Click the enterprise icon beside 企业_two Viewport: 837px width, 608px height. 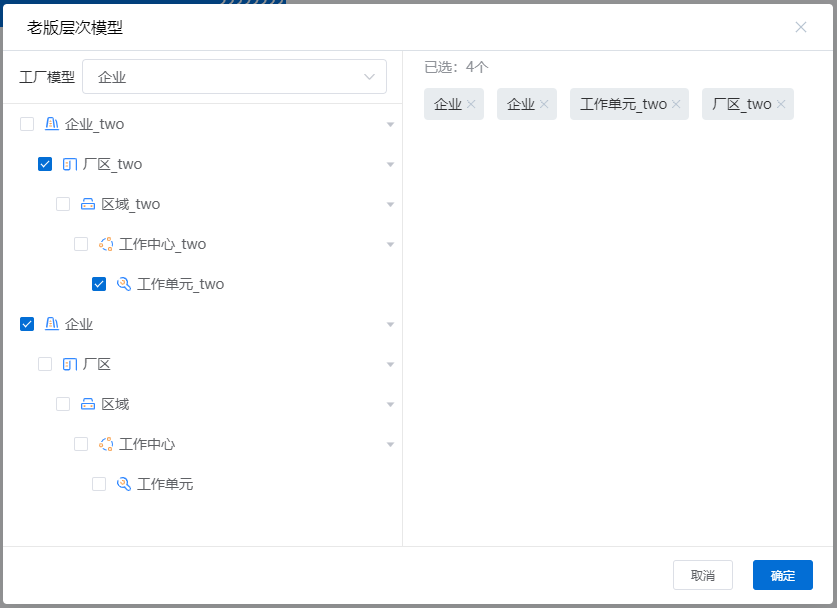(x=52, y=124)
